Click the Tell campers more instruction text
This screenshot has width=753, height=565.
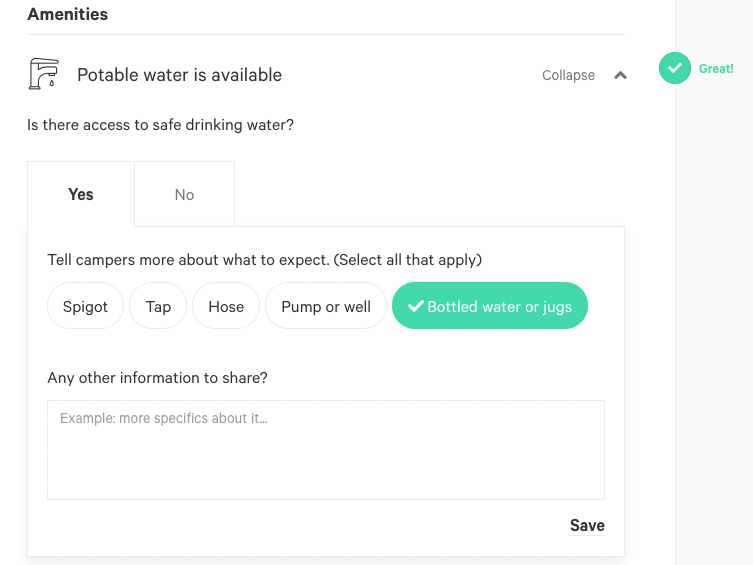pyautogui.click(x=265, y=260)
